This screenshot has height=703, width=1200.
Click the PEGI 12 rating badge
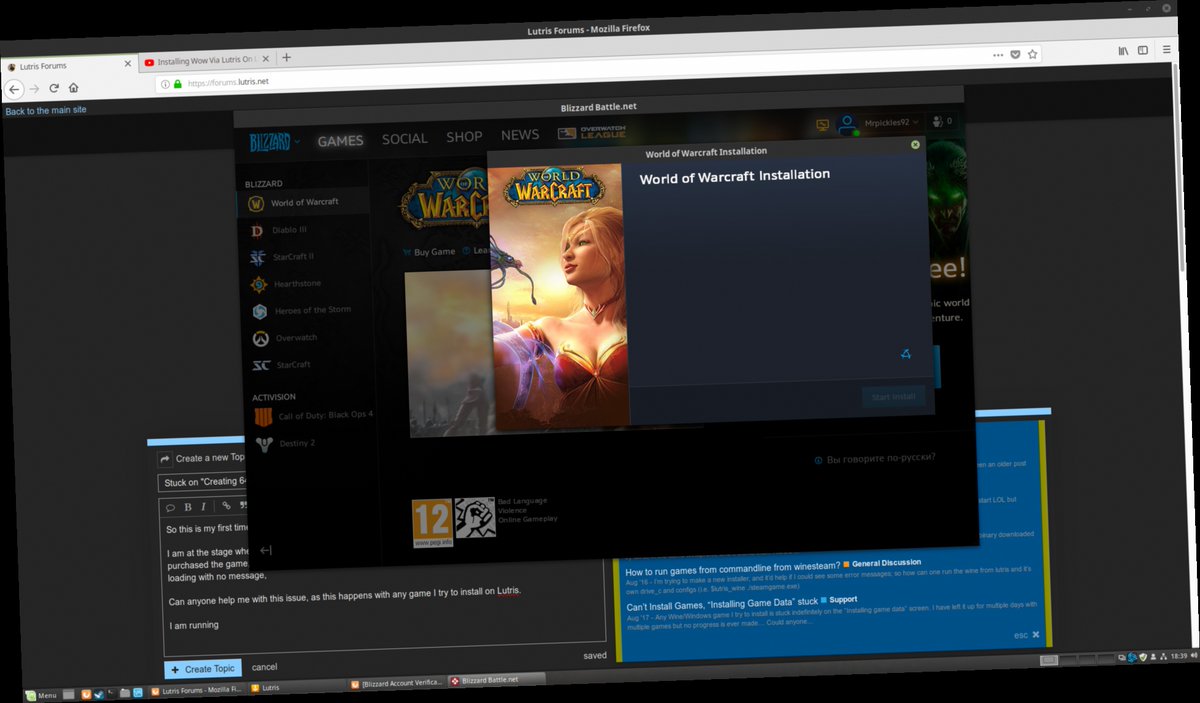click(432, 523)
